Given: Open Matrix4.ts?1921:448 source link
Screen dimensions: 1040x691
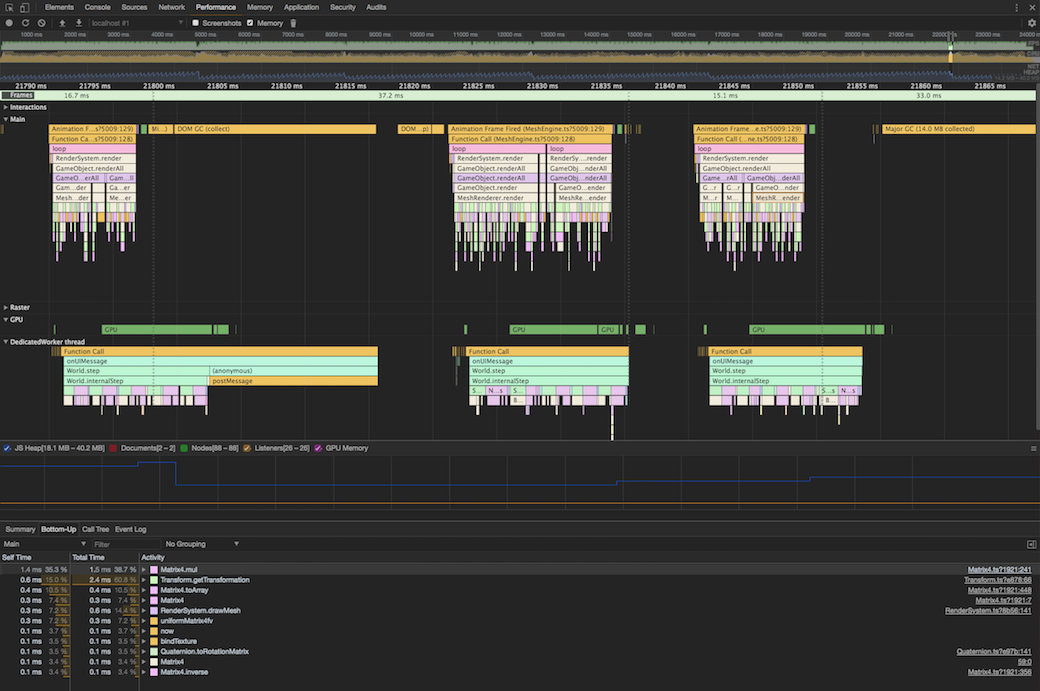Looking at the screenshot, I should [999, 590].
